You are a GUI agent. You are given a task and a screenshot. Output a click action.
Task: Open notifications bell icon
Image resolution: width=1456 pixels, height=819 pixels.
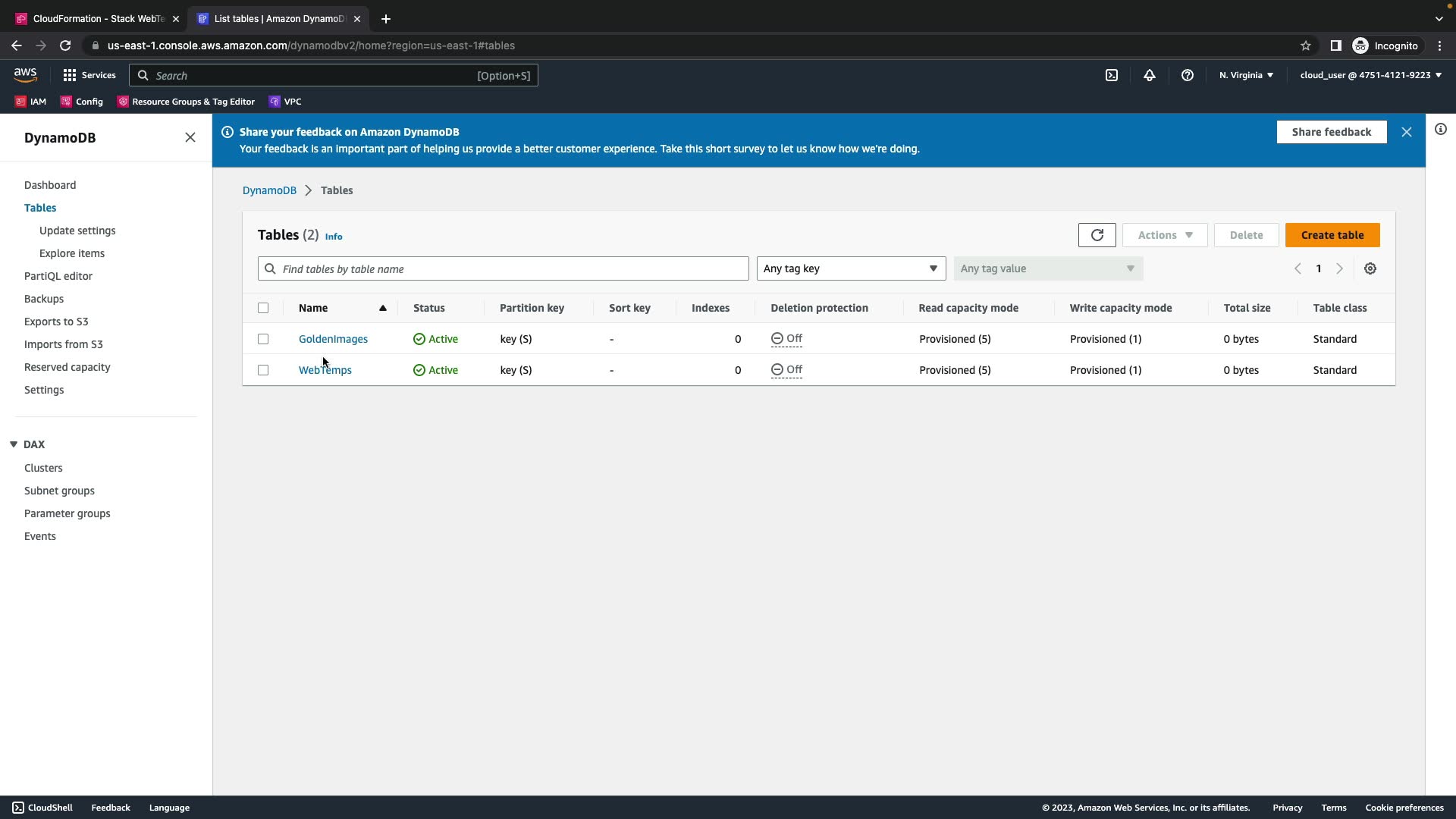tap(1149, 75)
